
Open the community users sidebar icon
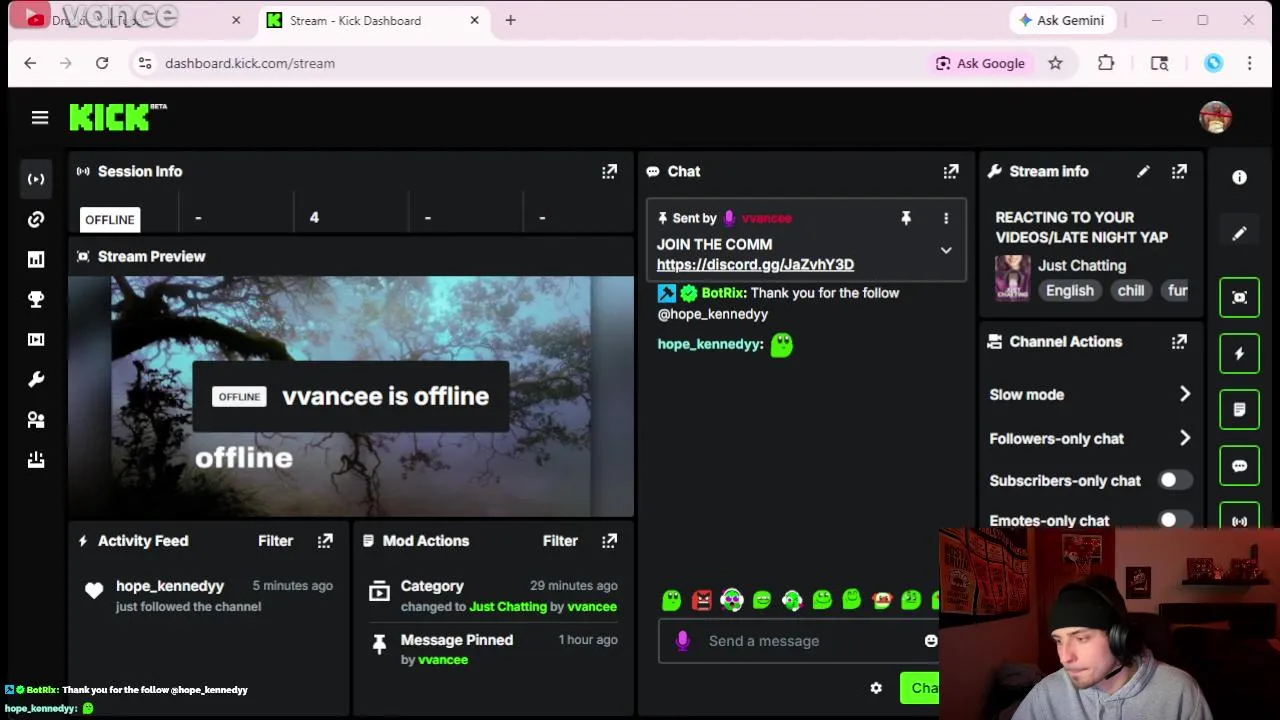[x=36, y=420]
